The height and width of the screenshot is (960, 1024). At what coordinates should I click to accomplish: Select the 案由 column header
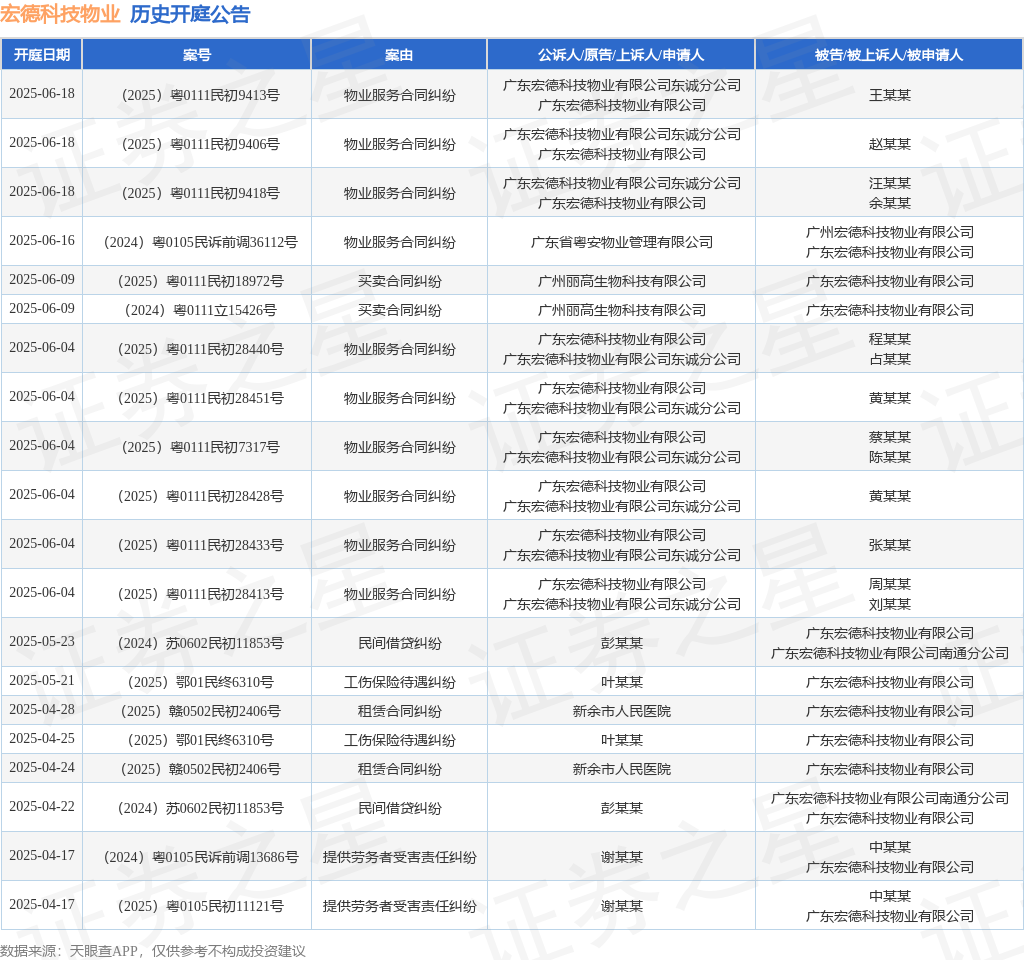point(399,55)
